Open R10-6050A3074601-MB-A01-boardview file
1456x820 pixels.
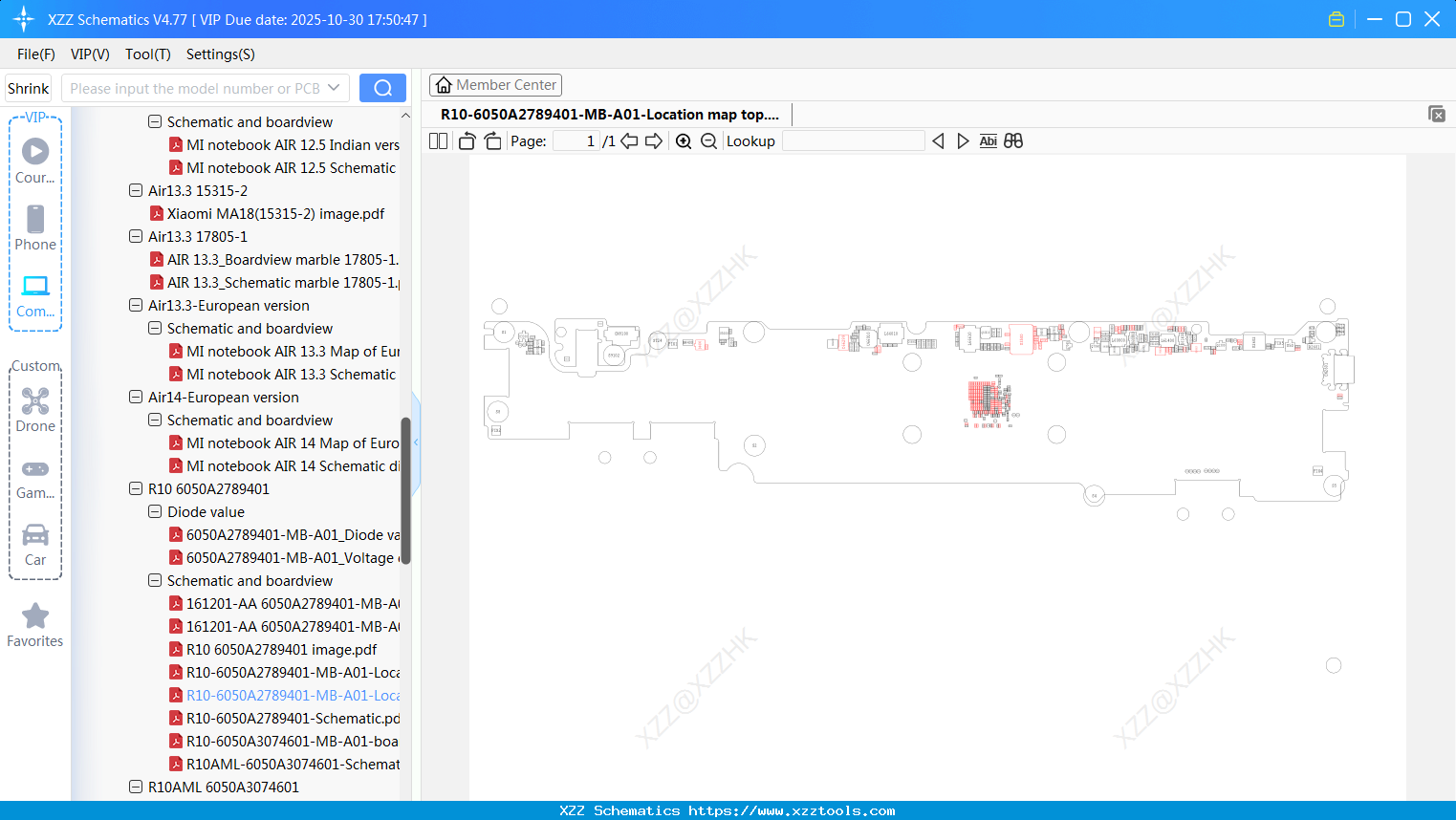(x=284, y=742)
